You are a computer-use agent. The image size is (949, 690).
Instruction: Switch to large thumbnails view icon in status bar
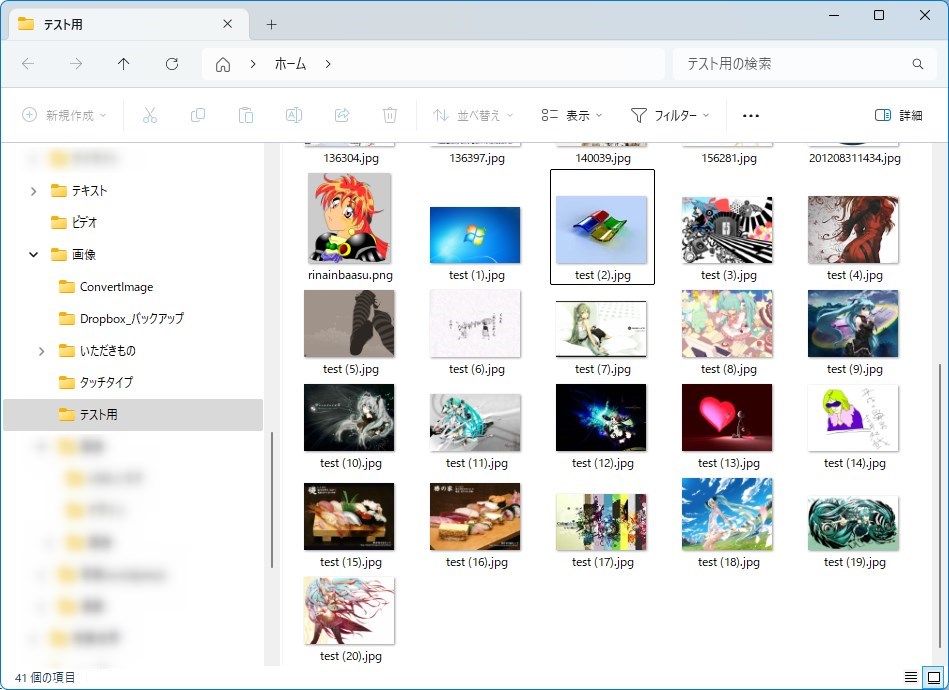[x=933, y=677]
